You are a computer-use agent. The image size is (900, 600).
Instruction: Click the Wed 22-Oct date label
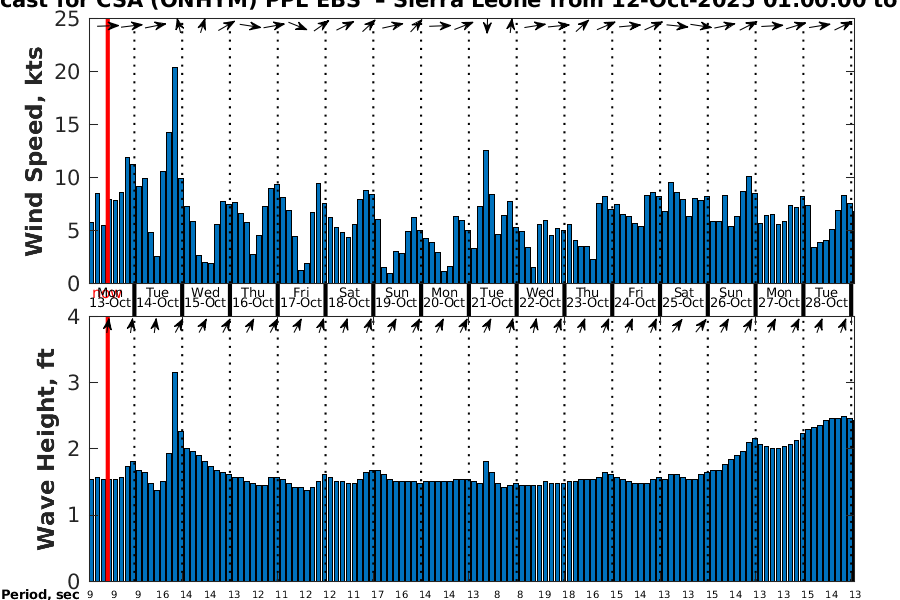click(x=540, y=297)
